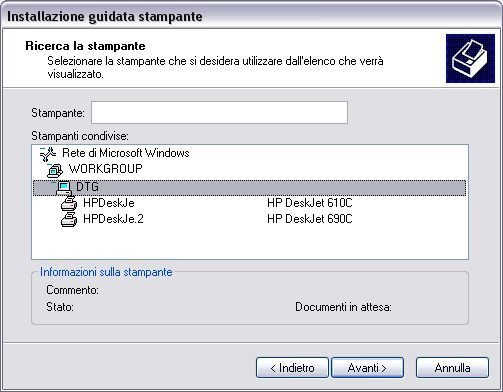Viewport: 503px width, 392px height.
Task: Click the HPDeskJe printer icon
Action: click(x=69, y=203)
